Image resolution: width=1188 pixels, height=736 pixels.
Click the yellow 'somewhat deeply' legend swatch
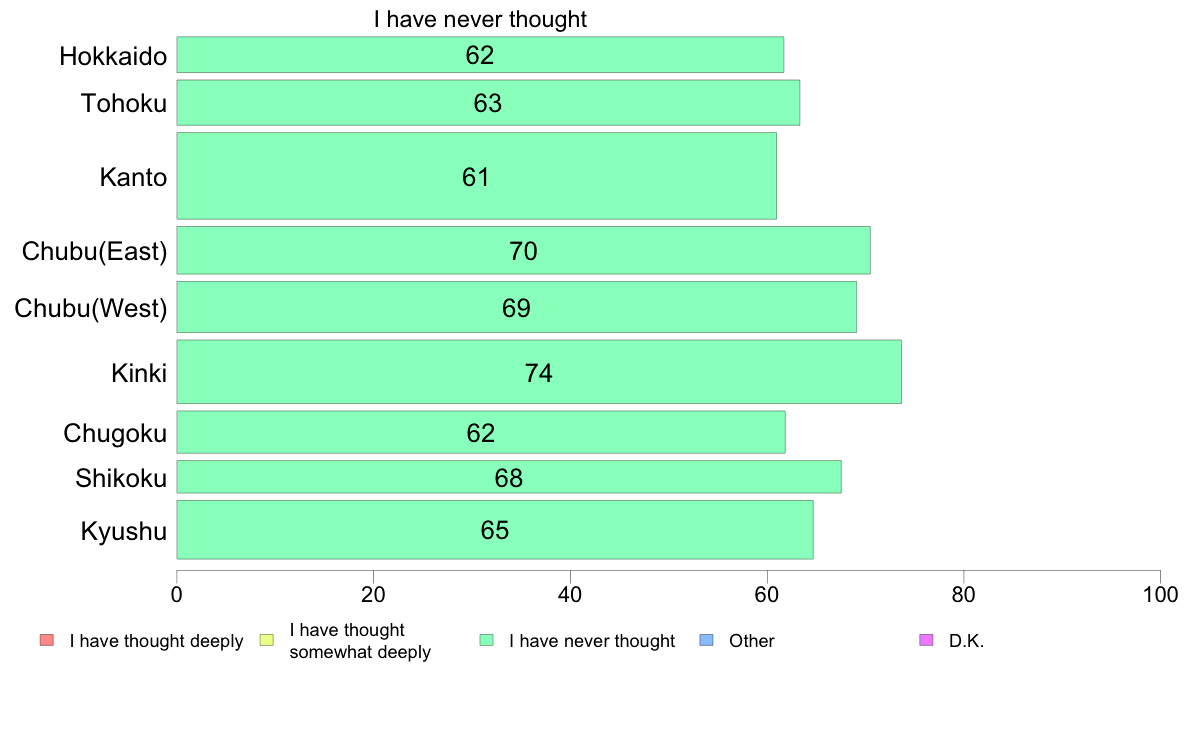point(267,640)
